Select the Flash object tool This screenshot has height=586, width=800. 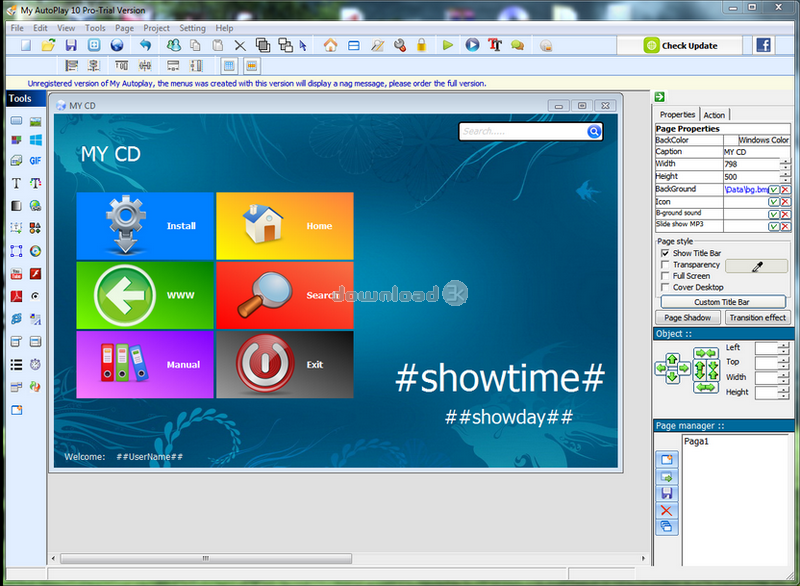coord(35,274)
